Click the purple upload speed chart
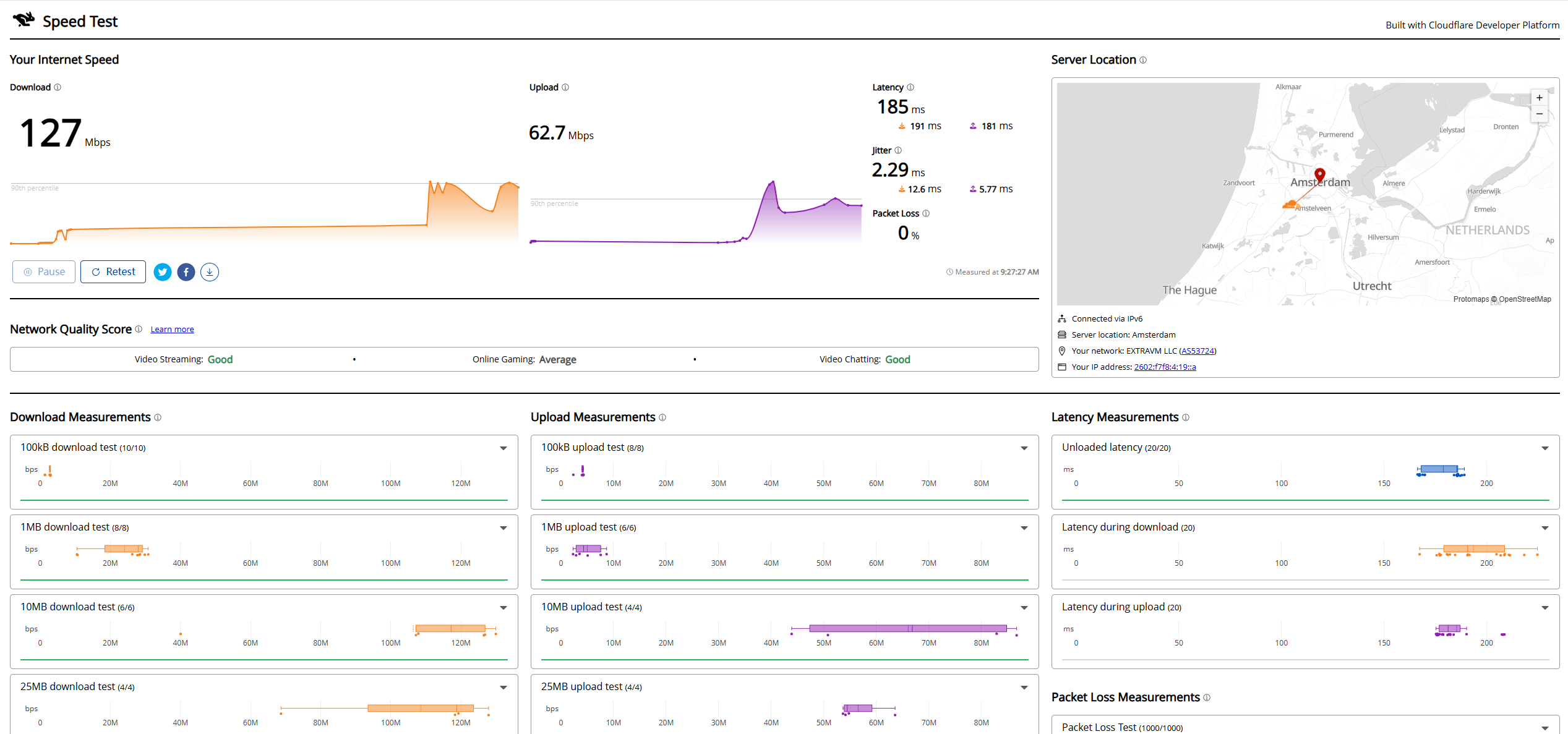This screenshot has width=1568, height=734. coord(696,212)
